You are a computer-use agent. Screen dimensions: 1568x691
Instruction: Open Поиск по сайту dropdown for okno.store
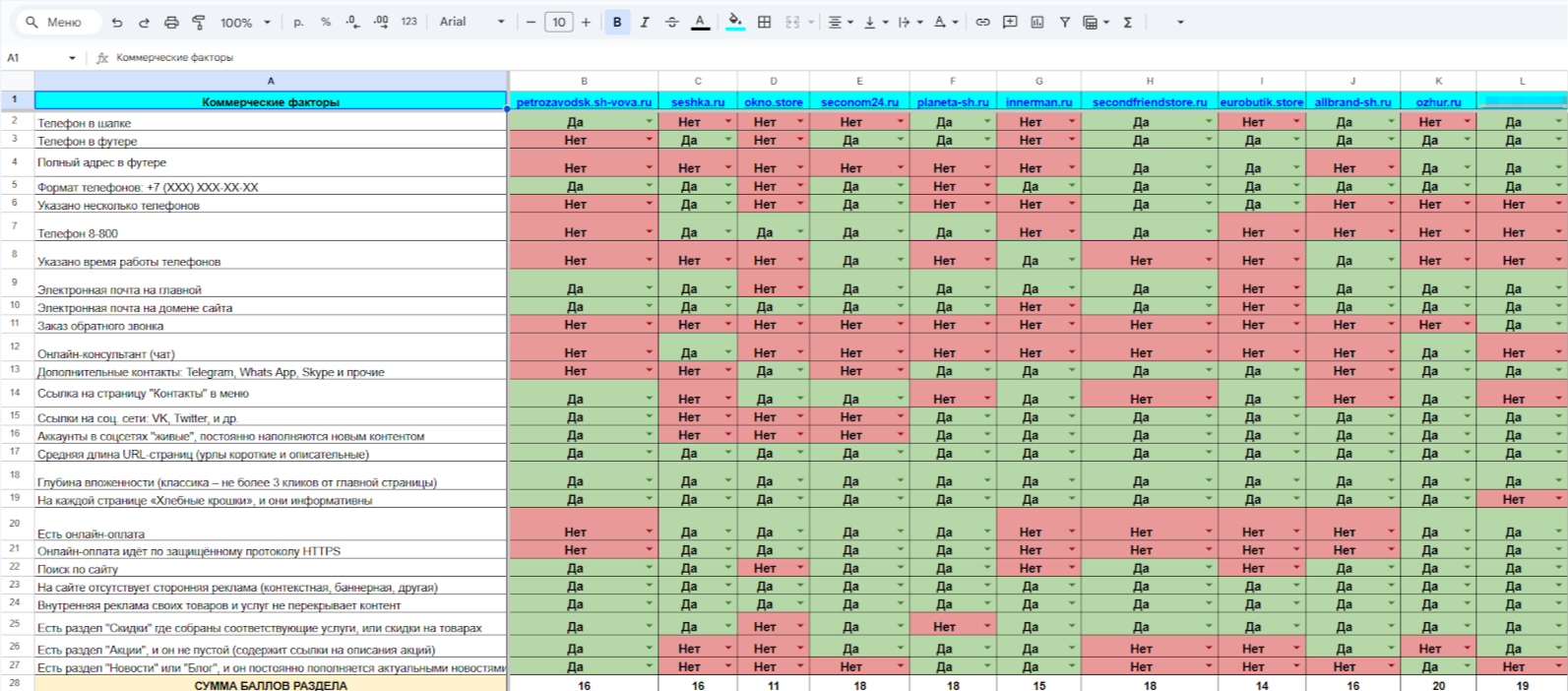(x=800, y=568)
